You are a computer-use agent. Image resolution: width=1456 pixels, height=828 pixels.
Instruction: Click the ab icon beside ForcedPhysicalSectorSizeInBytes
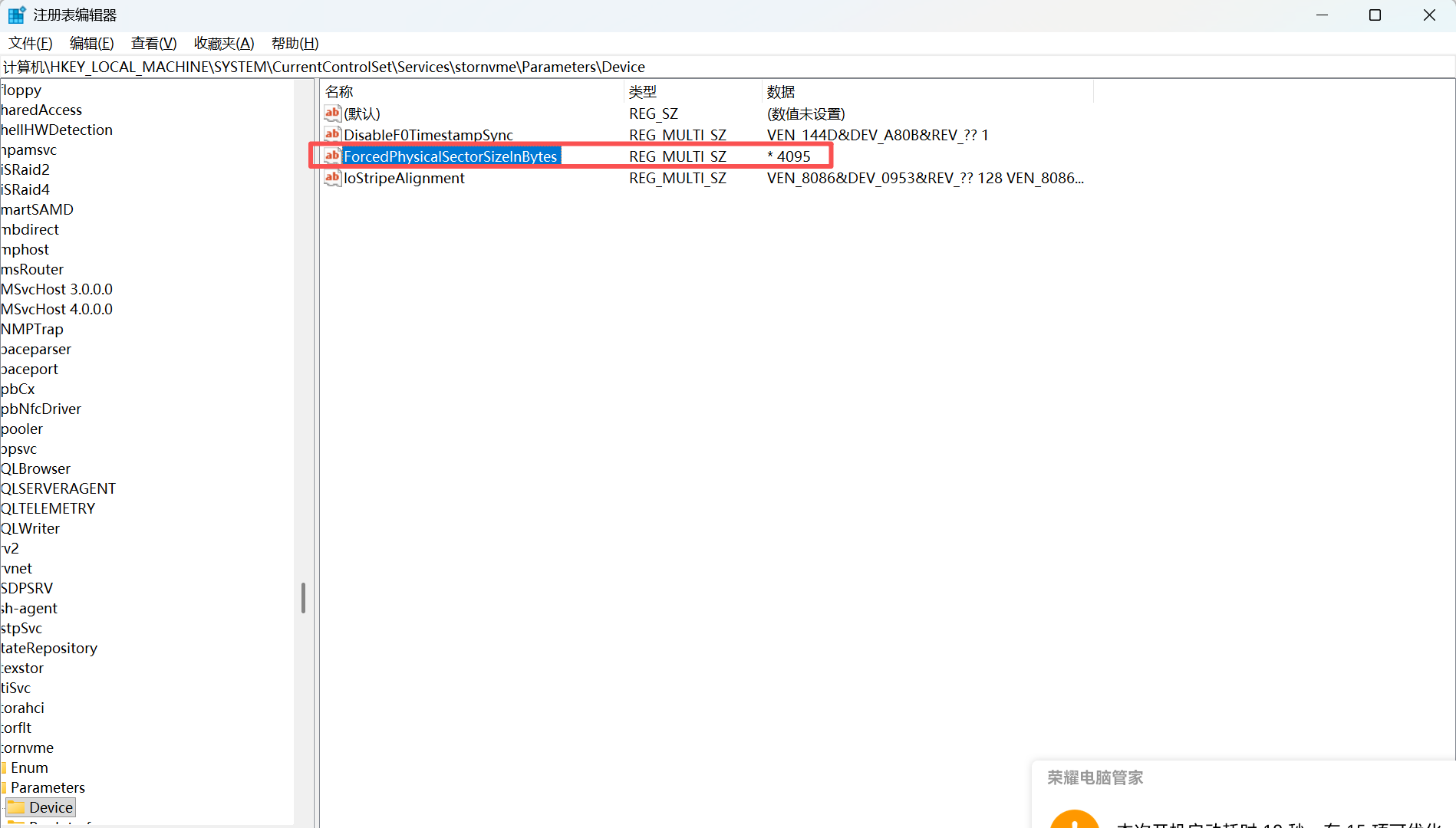point(332,156)
